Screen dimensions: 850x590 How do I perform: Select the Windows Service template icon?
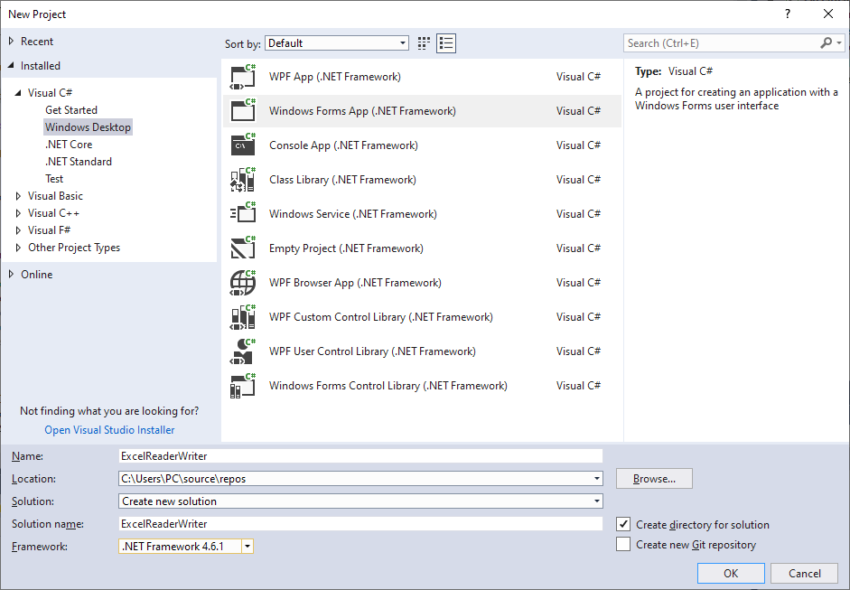pyautogui.click(x=243, y=214)
